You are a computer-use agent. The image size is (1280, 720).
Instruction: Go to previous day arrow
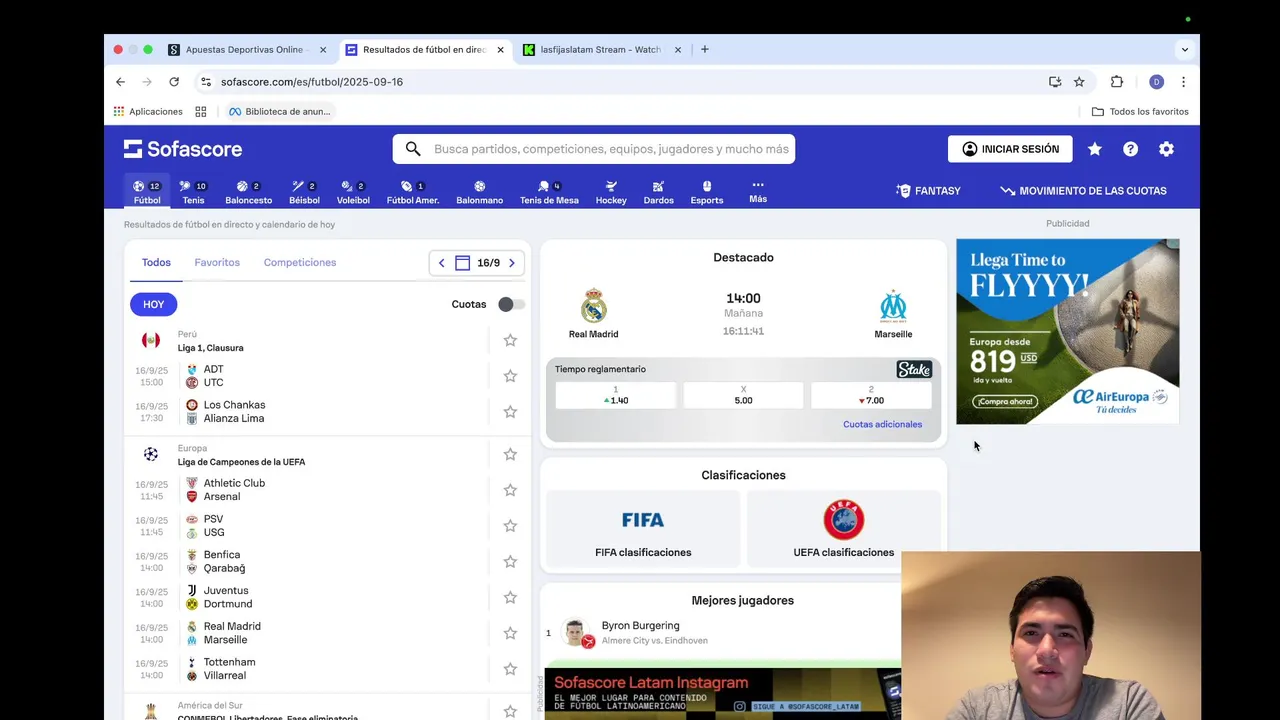[442, 263]
